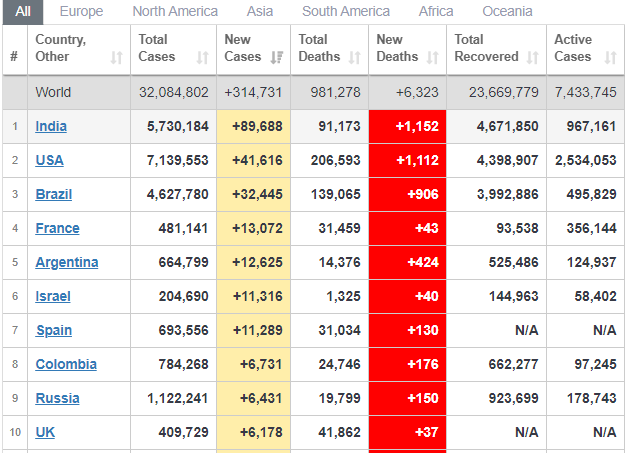This screenshot has width=625, height=453.
Task: Open the USA country link
Action: coord(49,160)
